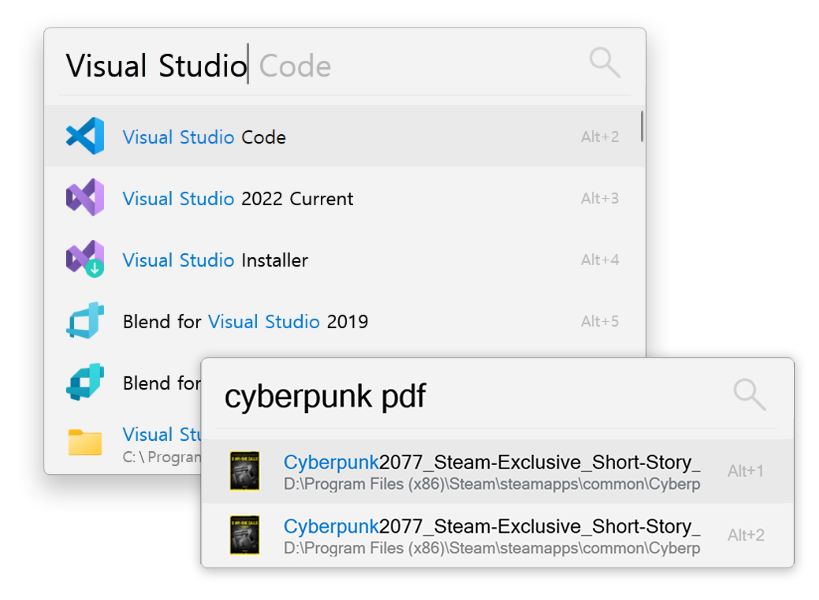
Task: Click the magnifier icon beside cyberpunk pdf query
Action: (x=749, y=394)
